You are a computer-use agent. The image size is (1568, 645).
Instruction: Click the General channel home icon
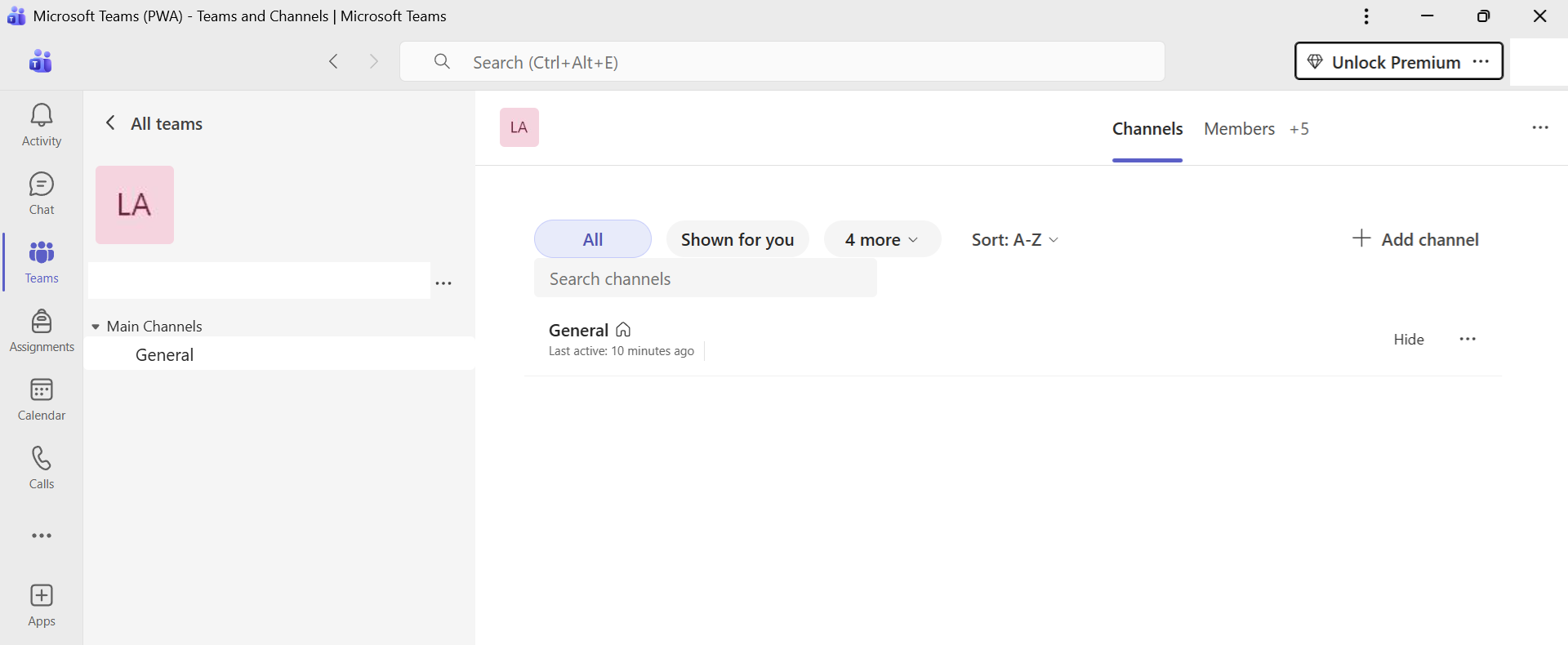[x=623, y=330]
